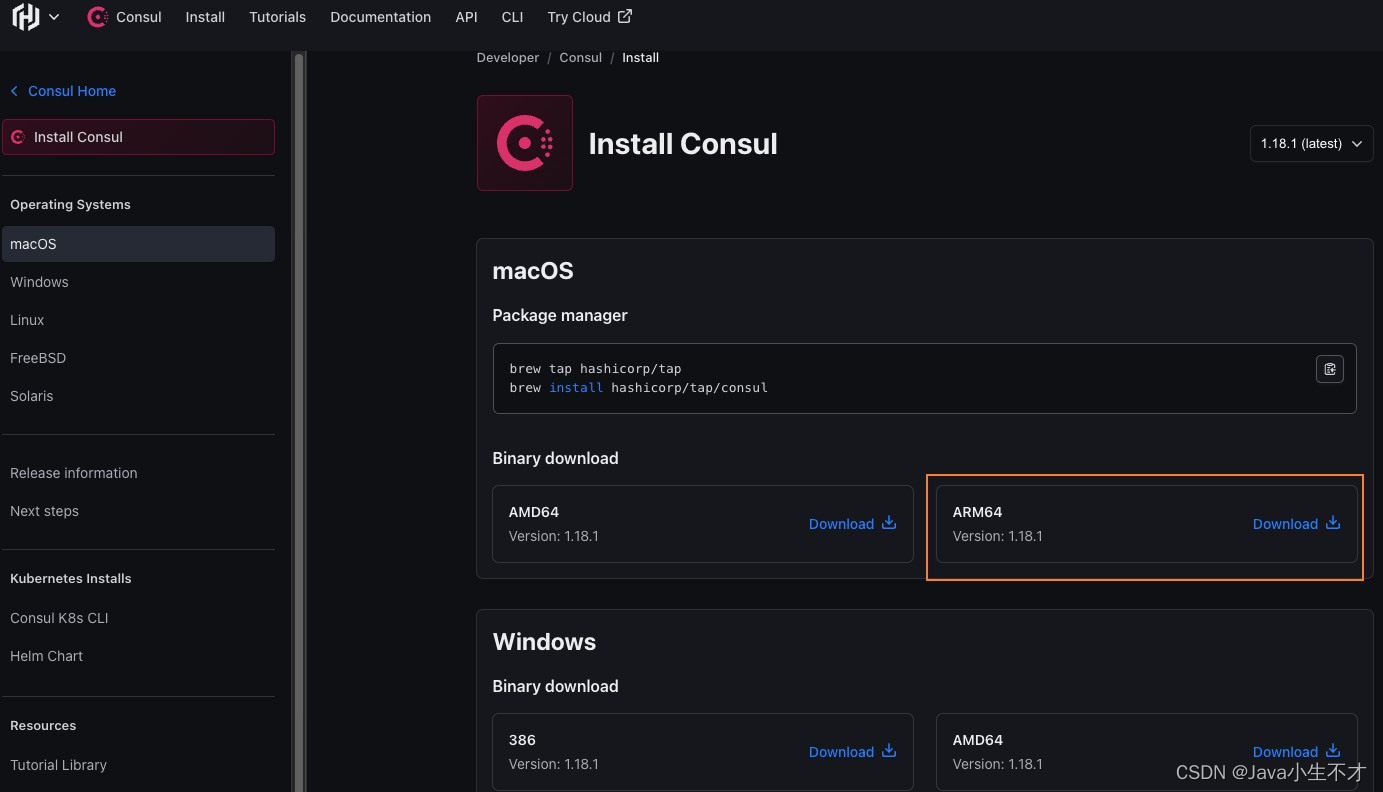Open the Install nav item
This screenshot has width=1383, height=792.
tap(205, 17)
